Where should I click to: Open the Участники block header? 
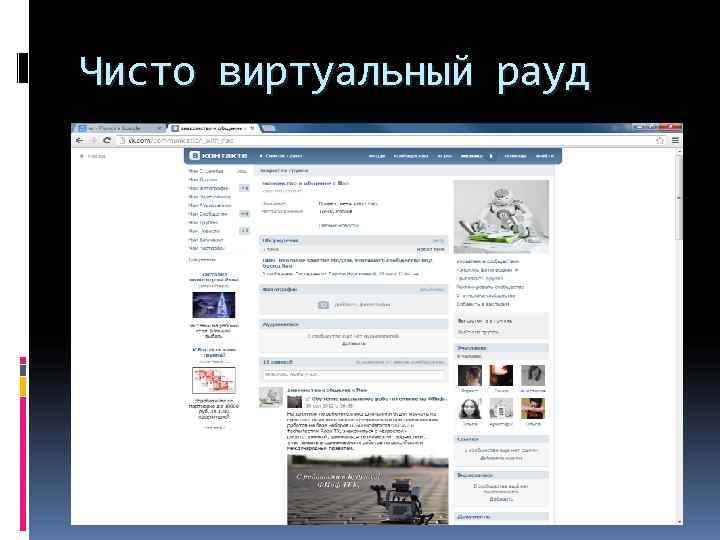[x=501, y=348]
